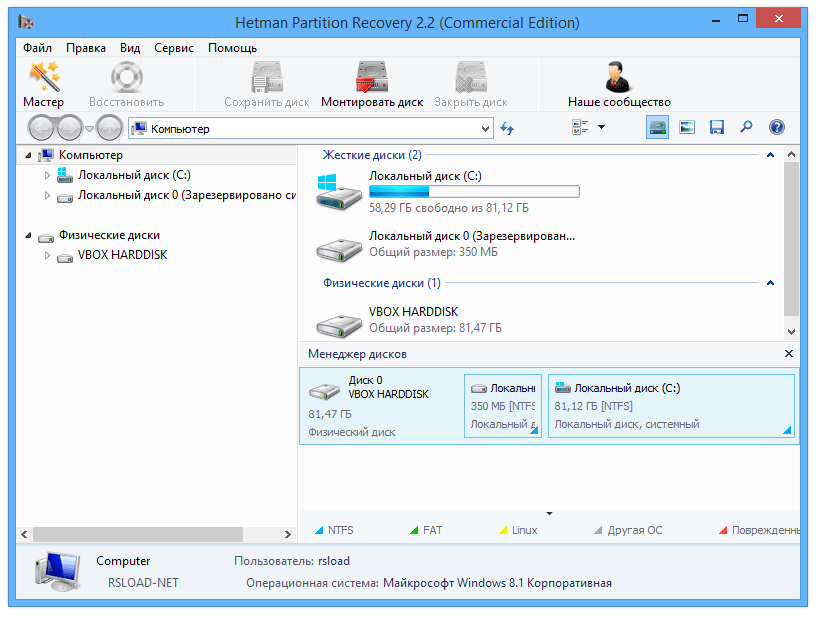Click the Другая ОС gray legend marker
This screenshot has height=626, width=818.
(x=598, y=531)
